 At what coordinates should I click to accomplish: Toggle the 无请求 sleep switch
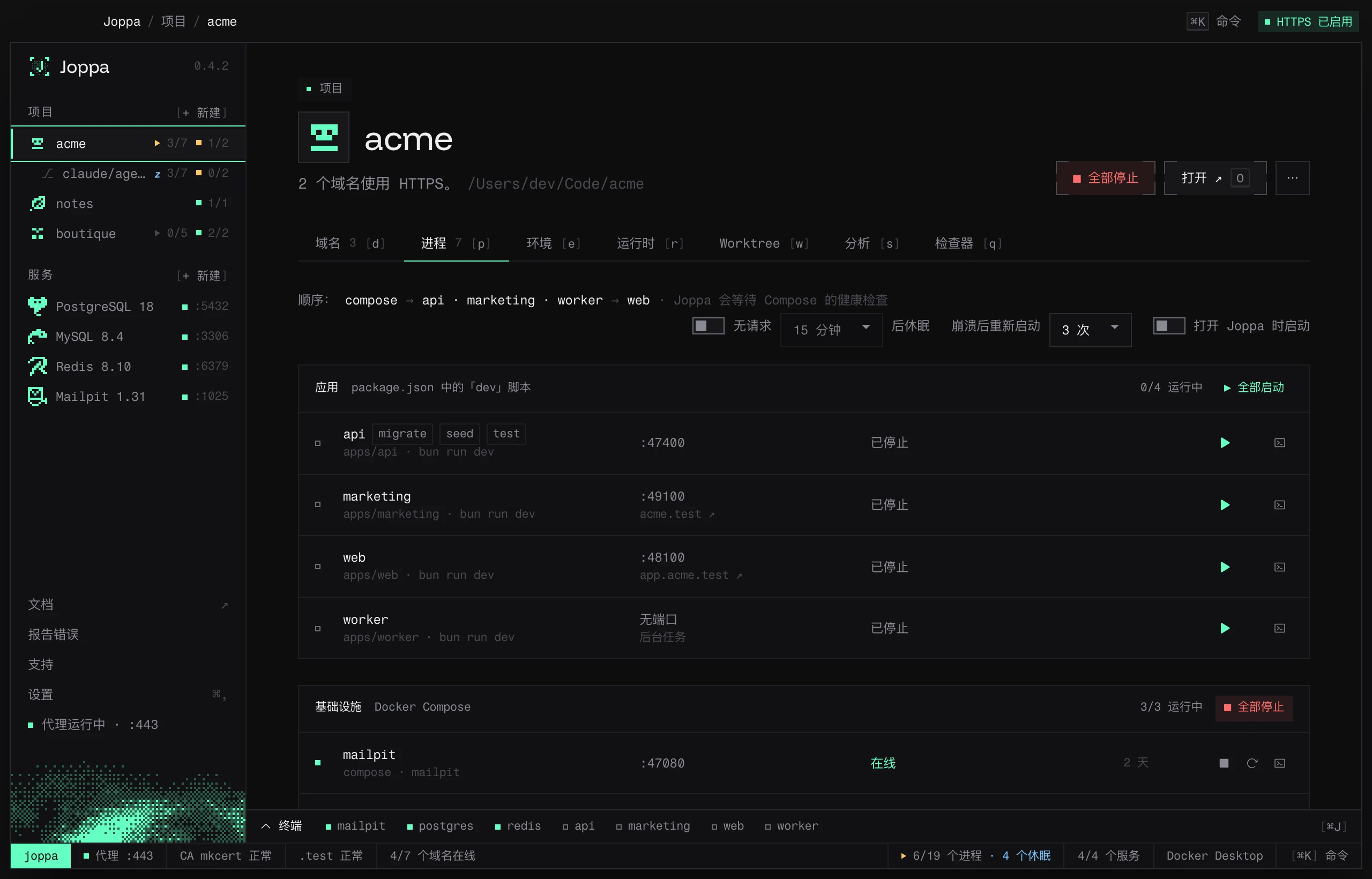pyautogui.click(x=707, y=326)
